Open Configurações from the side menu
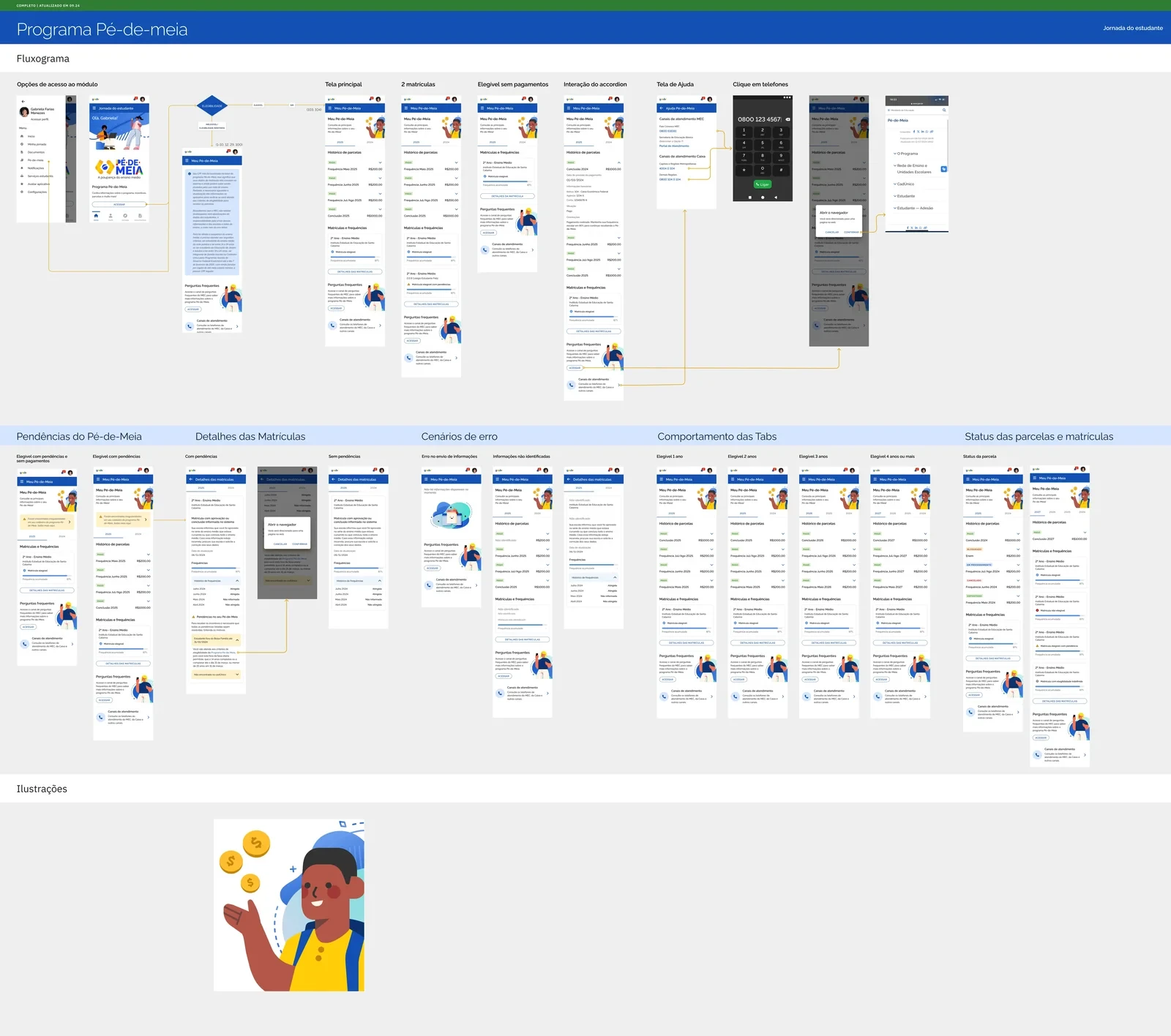 pyautogui.click(x=37, y=192)
